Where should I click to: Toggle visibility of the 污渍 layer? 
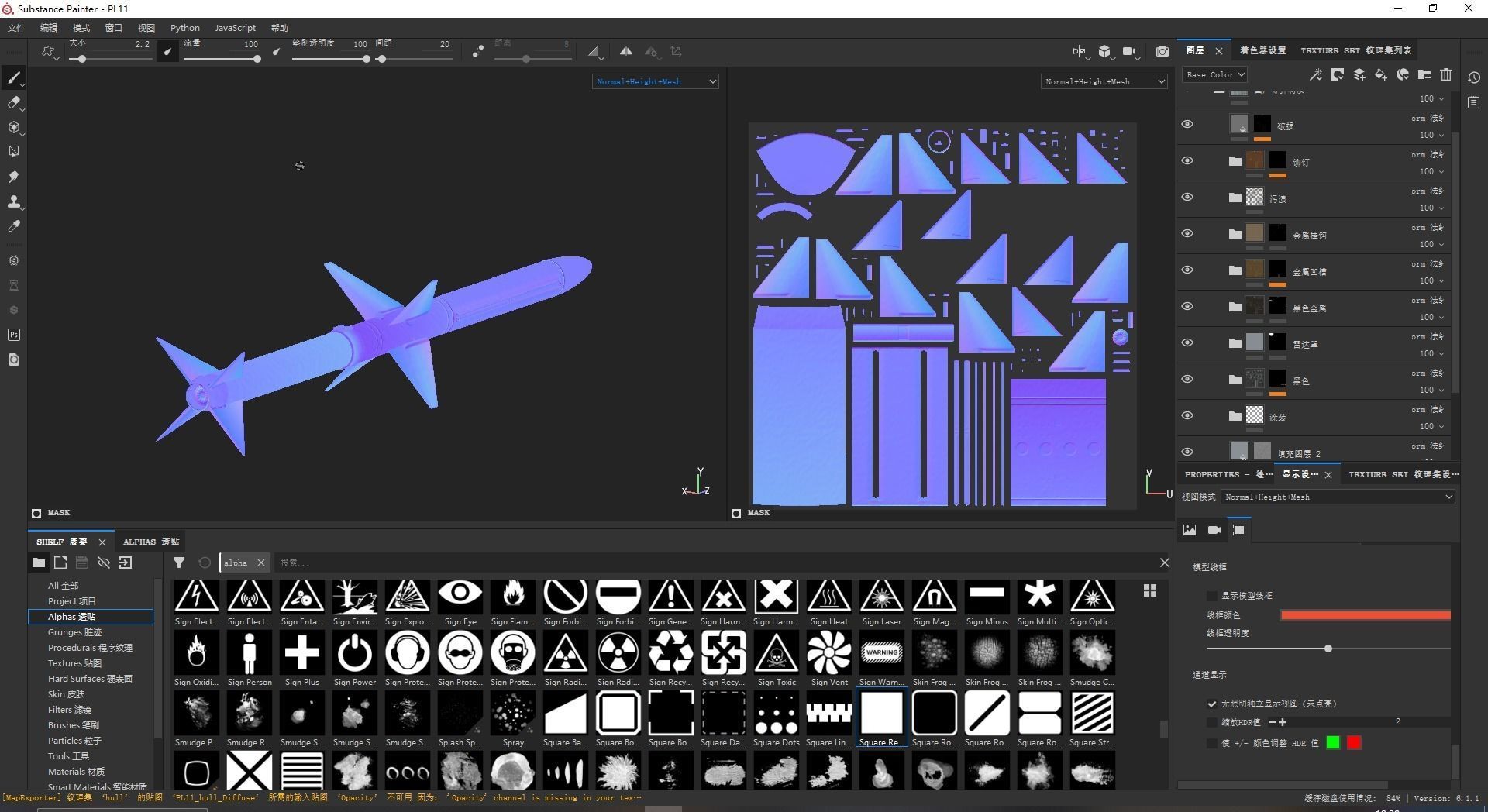click(1187, 198)
